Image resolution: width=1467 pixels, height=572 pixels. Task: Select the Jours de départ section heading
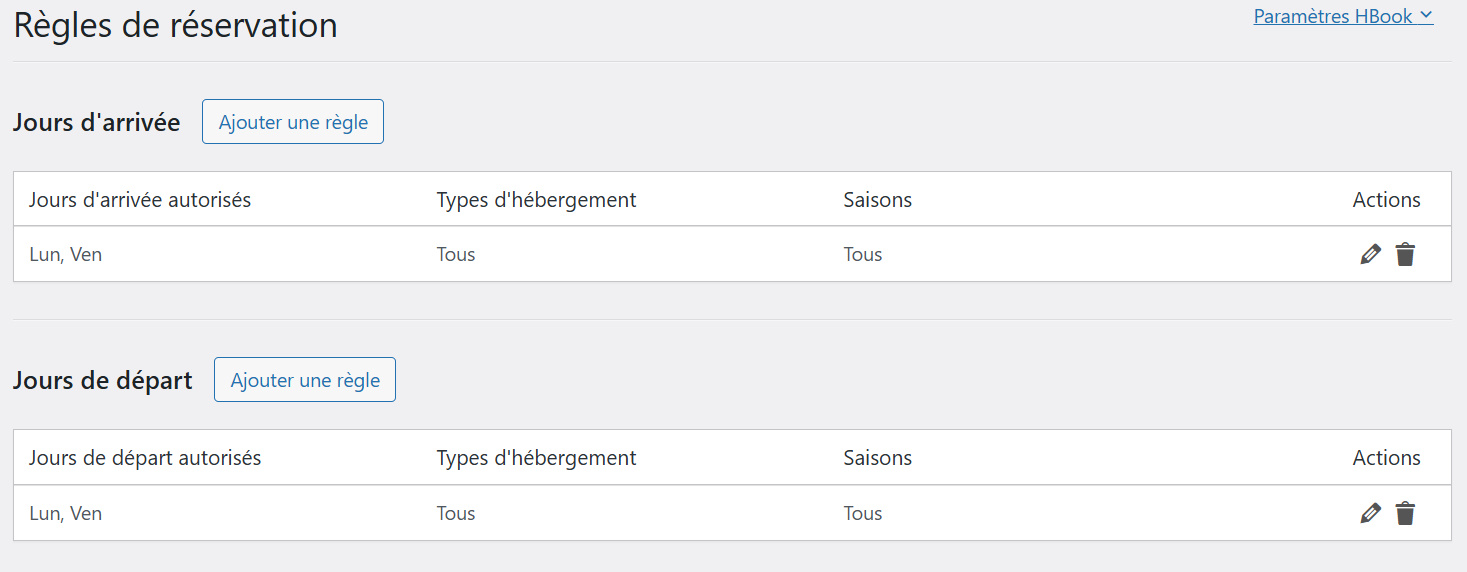[x=103, y=381]
